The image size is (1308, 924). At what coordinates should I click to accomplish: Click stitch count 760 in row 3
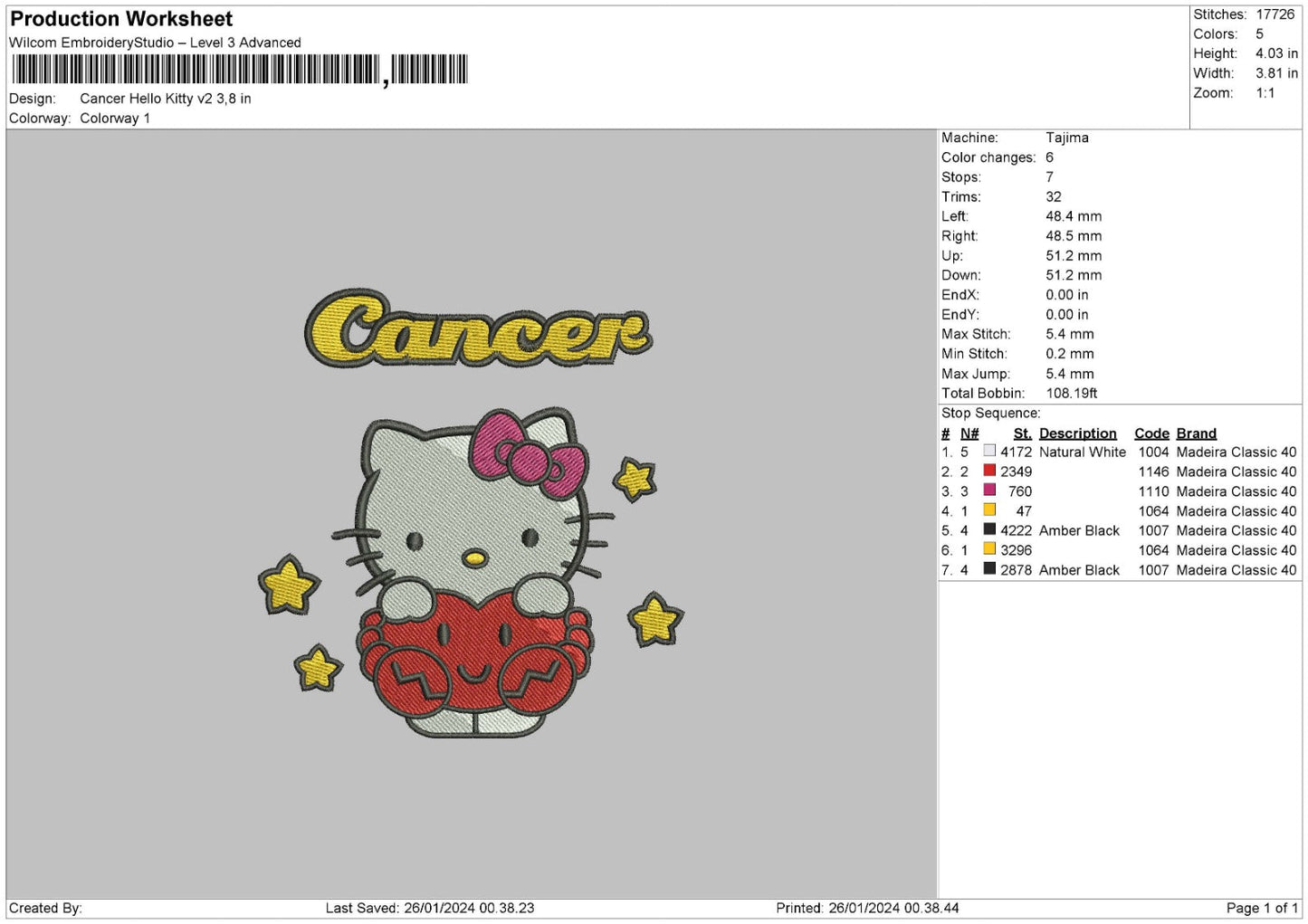click(1020, 491)
